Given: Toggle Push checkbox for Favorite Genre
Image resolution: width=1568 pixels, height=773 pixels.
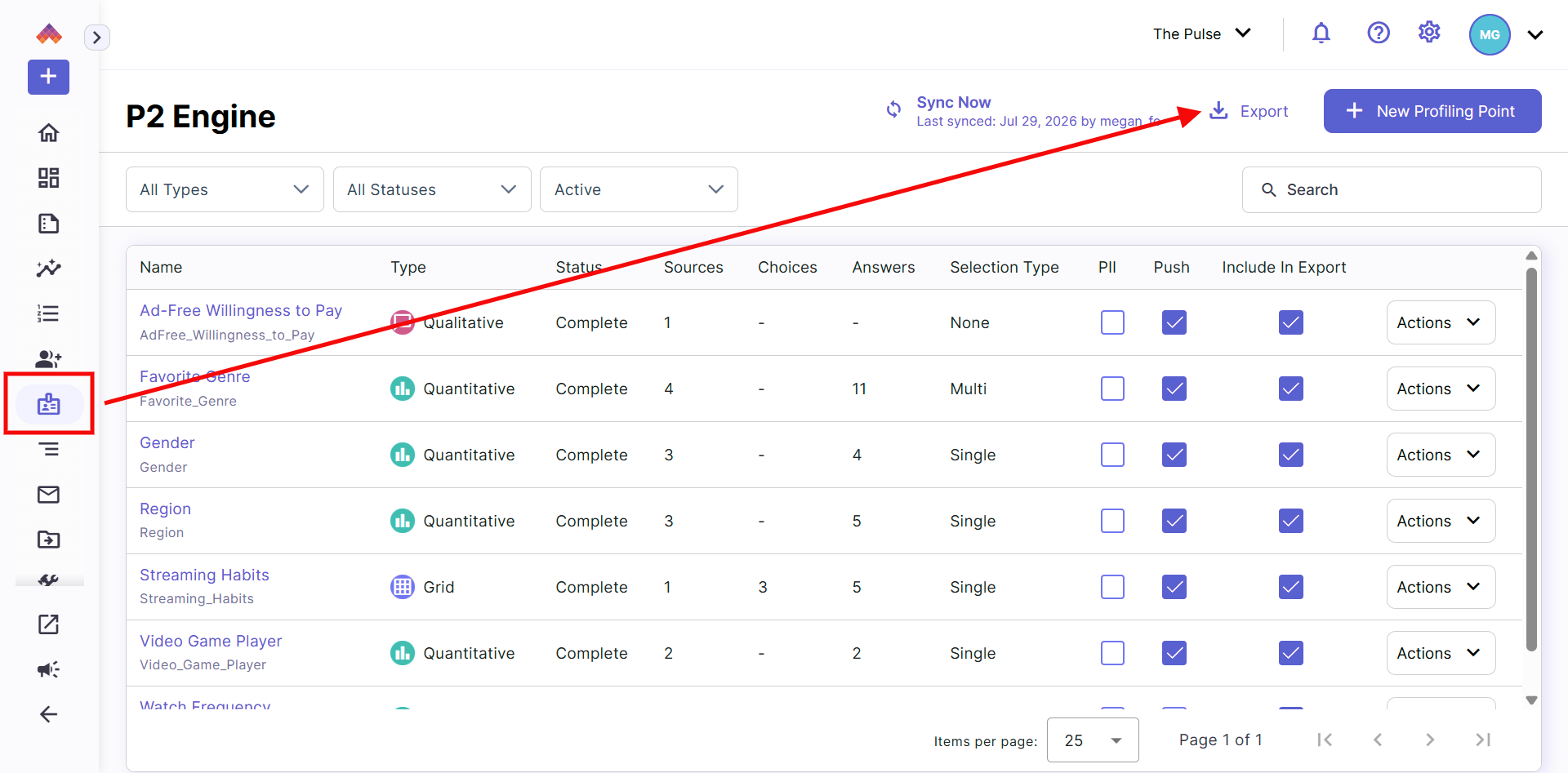Looking at the screenshot, I should (1174, 389).
